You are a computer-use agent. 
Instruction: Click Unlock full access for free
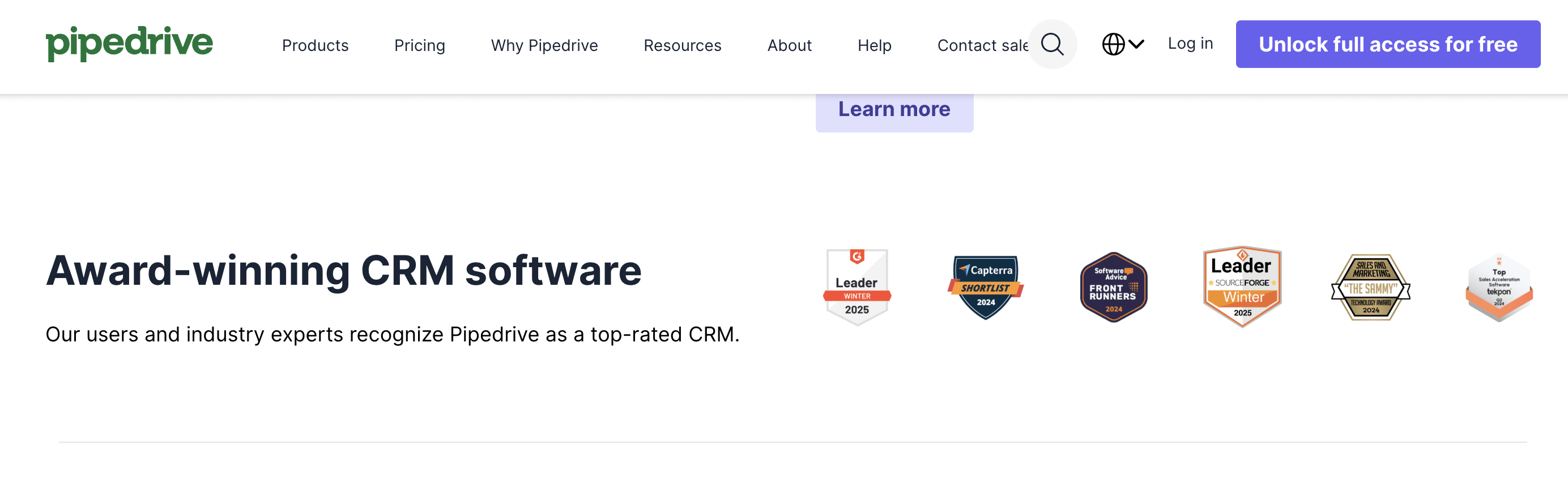1388,44
